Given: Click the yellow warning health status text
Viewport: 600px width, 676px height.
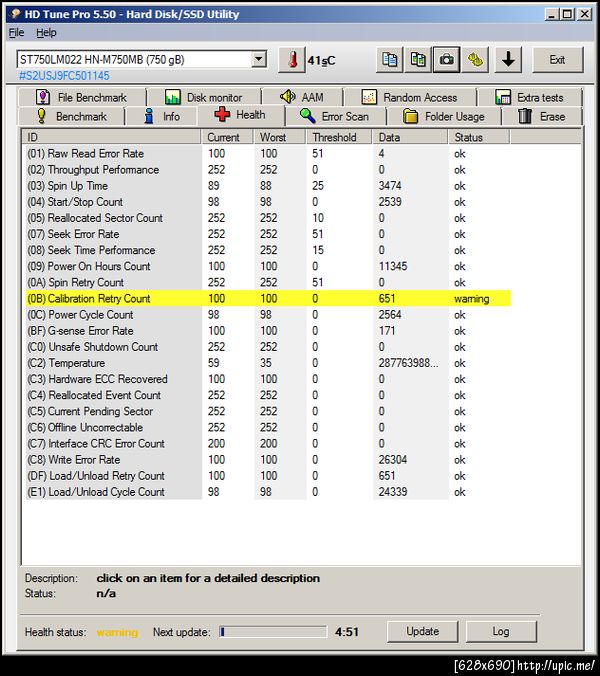Looking at the screenshot, I should tap(117, 632).
